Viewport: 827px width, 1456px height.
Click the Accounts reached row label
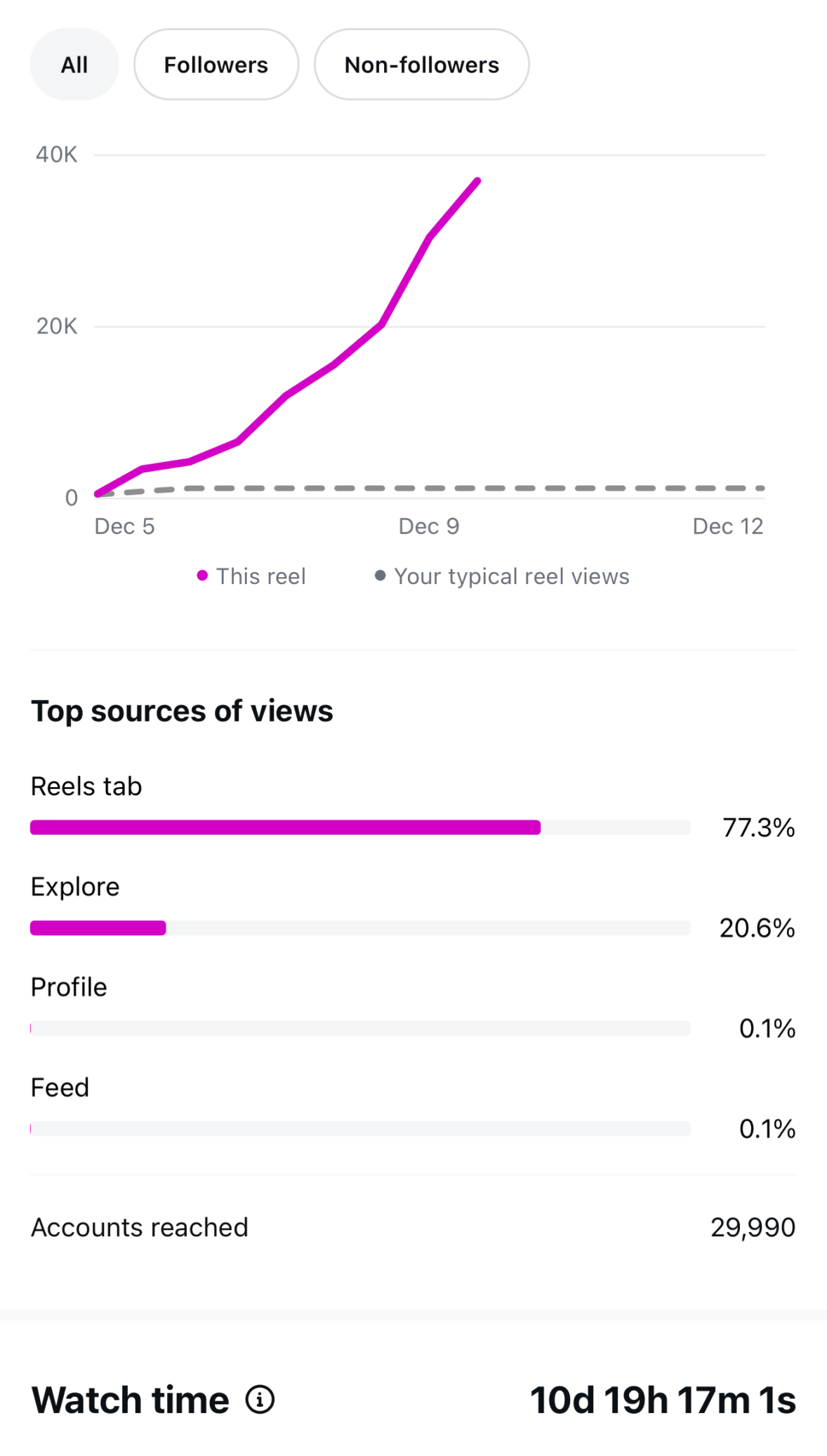pos(140,1227)
